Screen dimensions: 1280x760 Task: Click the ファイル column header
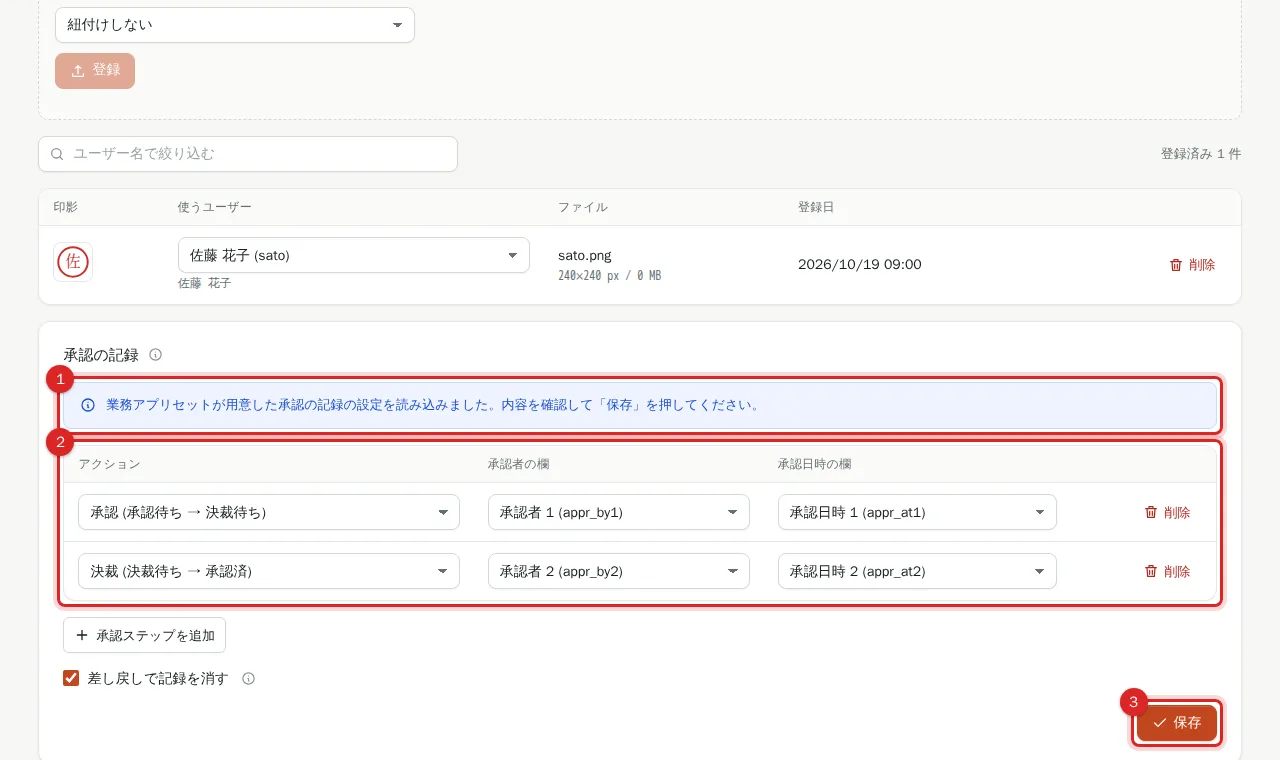click(x=583, y=207)
